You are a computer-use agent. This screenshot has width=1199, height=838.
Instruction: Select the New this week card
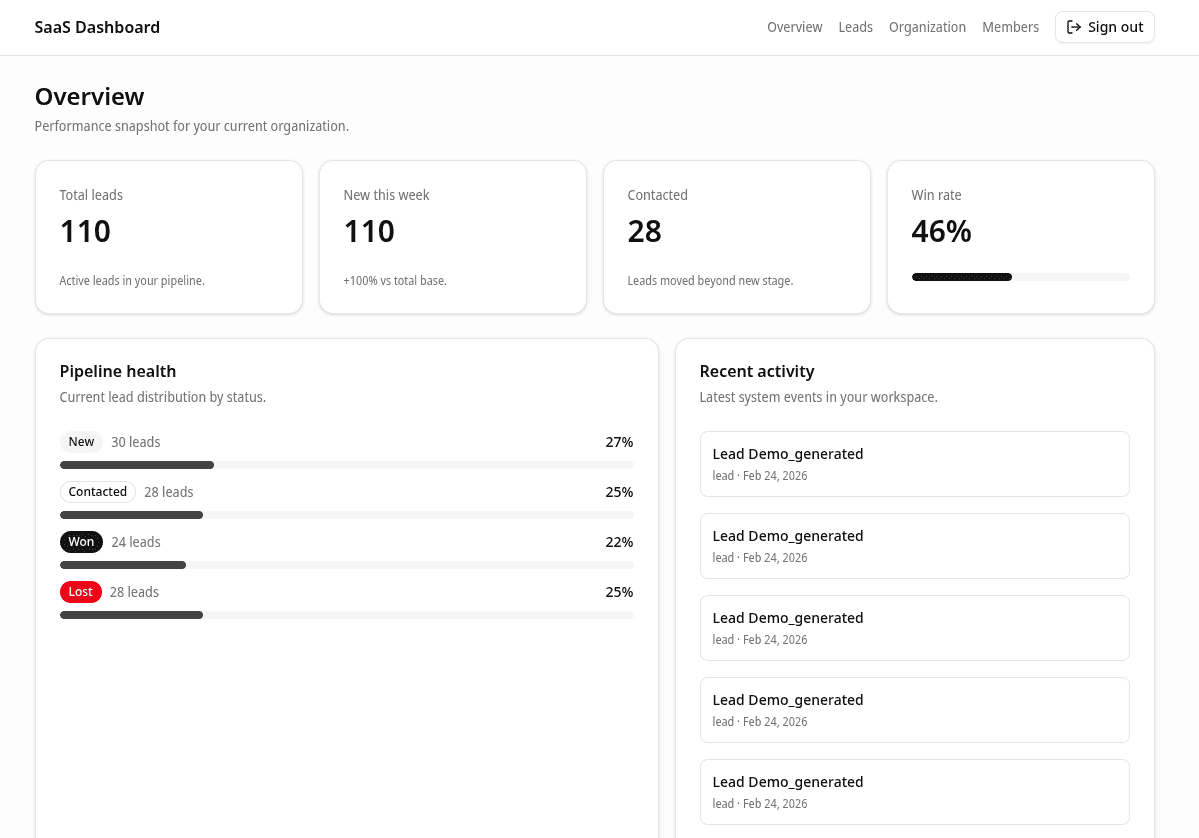452,237
